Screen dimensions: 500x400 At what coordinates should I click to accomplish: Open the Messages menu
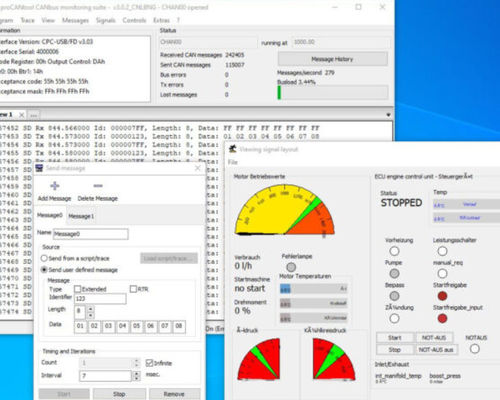75,20
